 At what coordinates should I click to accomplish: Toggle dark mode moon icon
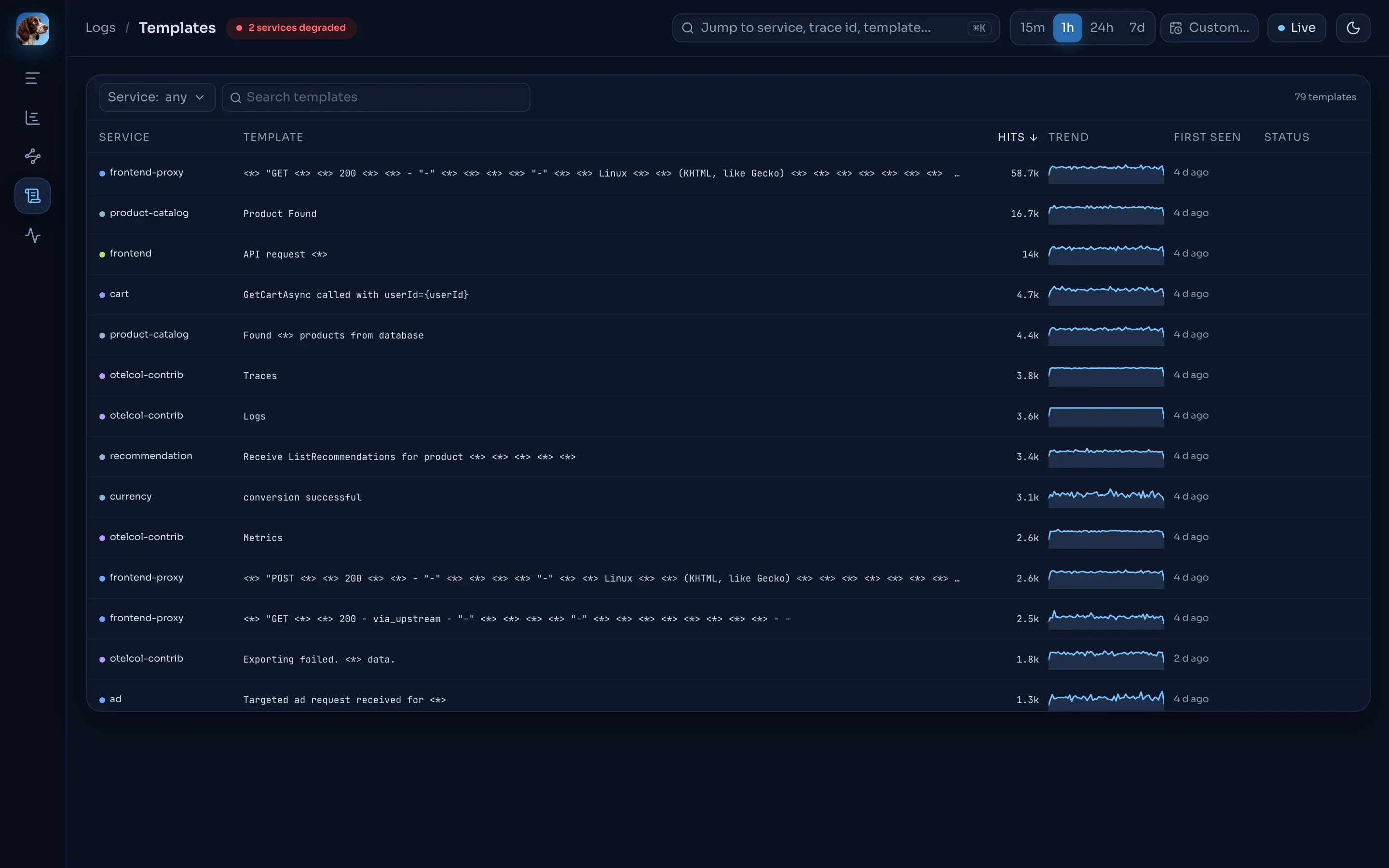[x=1353, y=28]
